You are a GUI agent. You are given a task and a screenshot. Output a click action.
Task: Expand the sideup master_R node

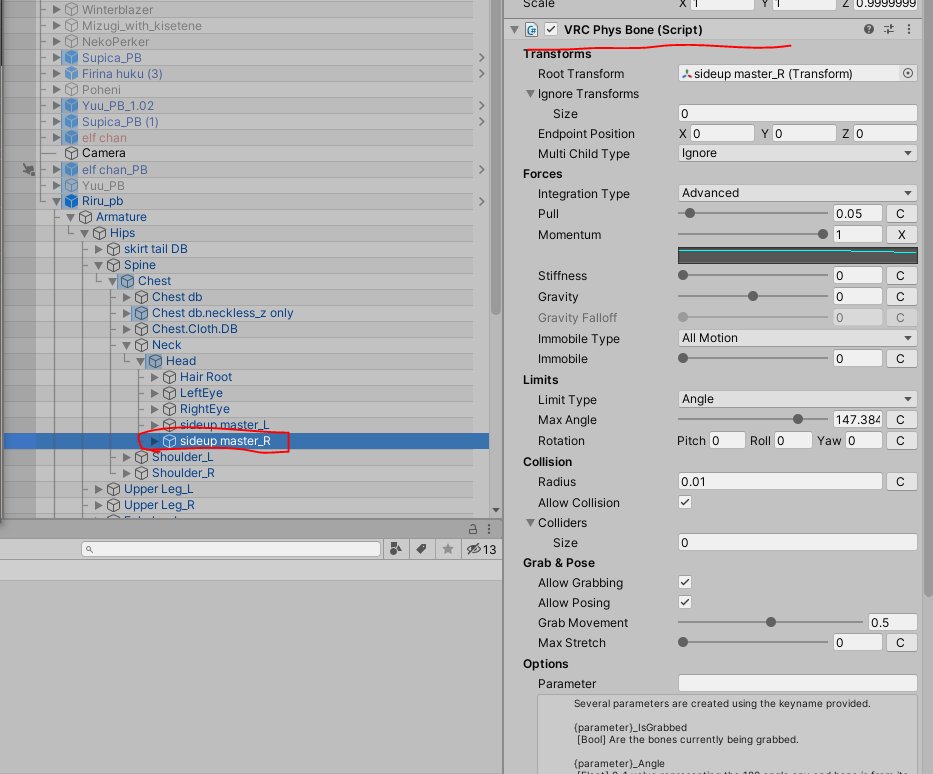pos(155,441)
